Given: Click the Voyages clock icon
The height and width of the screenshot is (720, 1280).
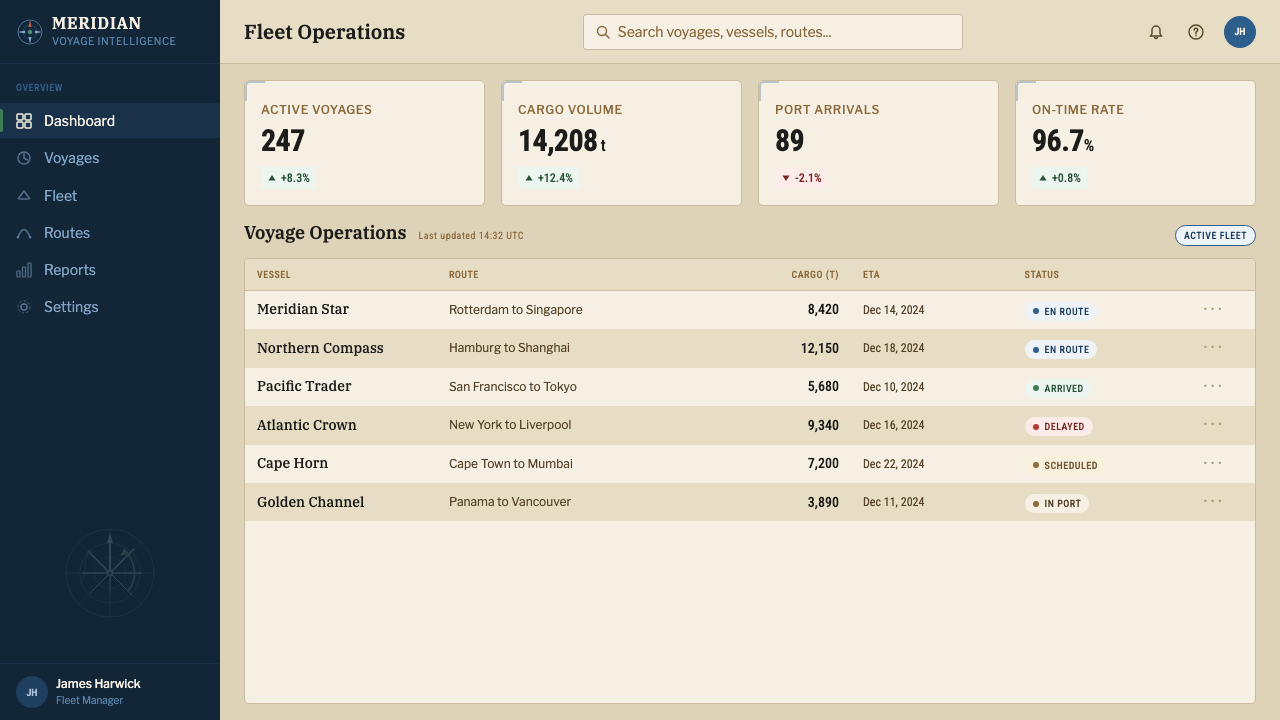Looking at the screenshot, I should tap(24, 158).
